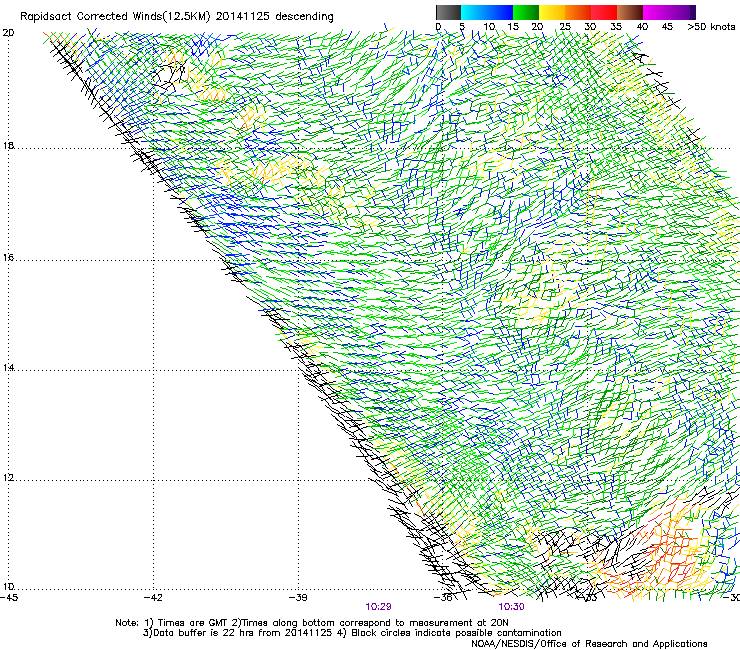
Task: Click the purple '10:30' time marker
Action: [511, 607]
